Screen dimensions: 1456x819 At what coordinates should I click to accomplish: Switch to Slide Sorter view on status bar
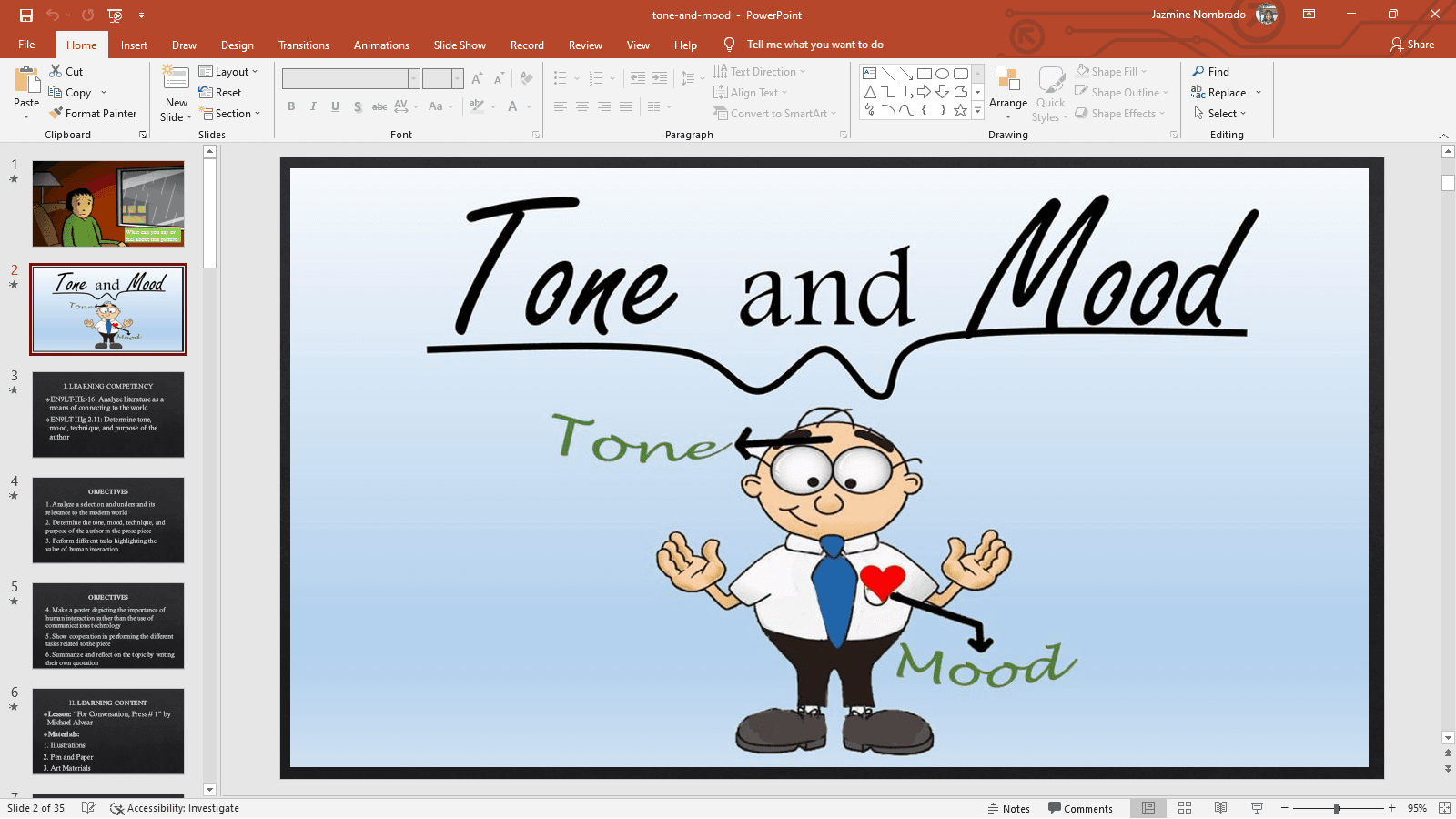(x=1184, y=808)
